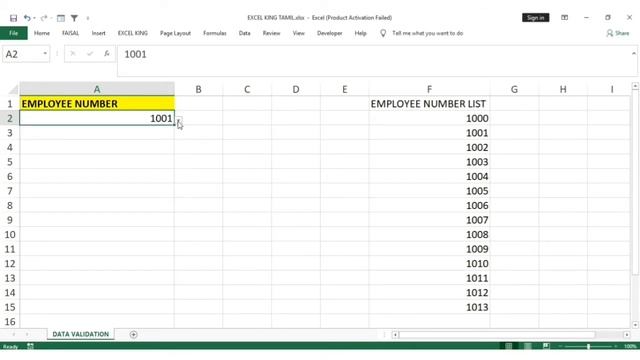
Task: Click the Select All corner triangle
Action: 13,89
